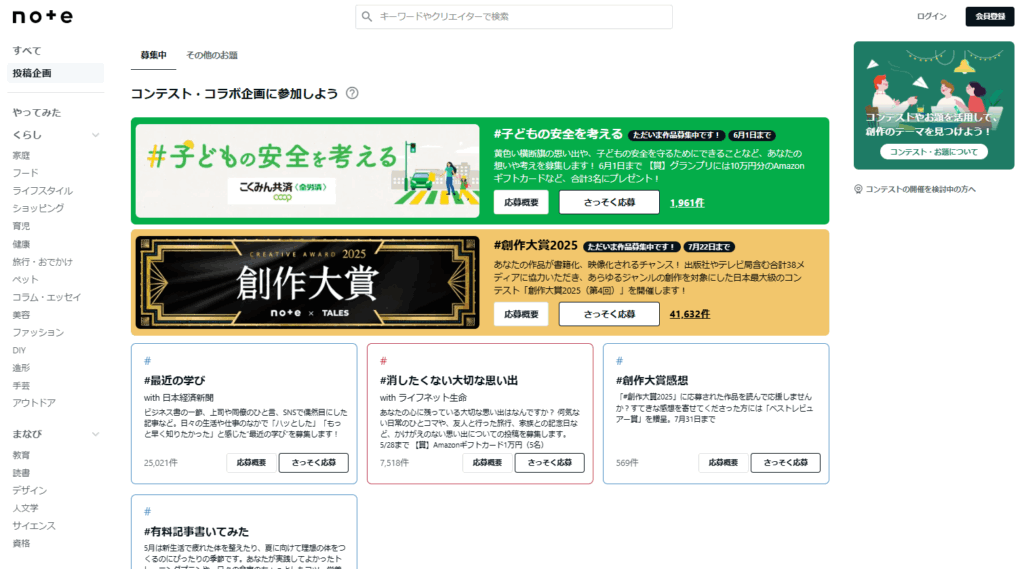Click さっそく応募 for #子どもの安全を考える
This screenshot has height=569, width=1024.
tap(609, 203)
